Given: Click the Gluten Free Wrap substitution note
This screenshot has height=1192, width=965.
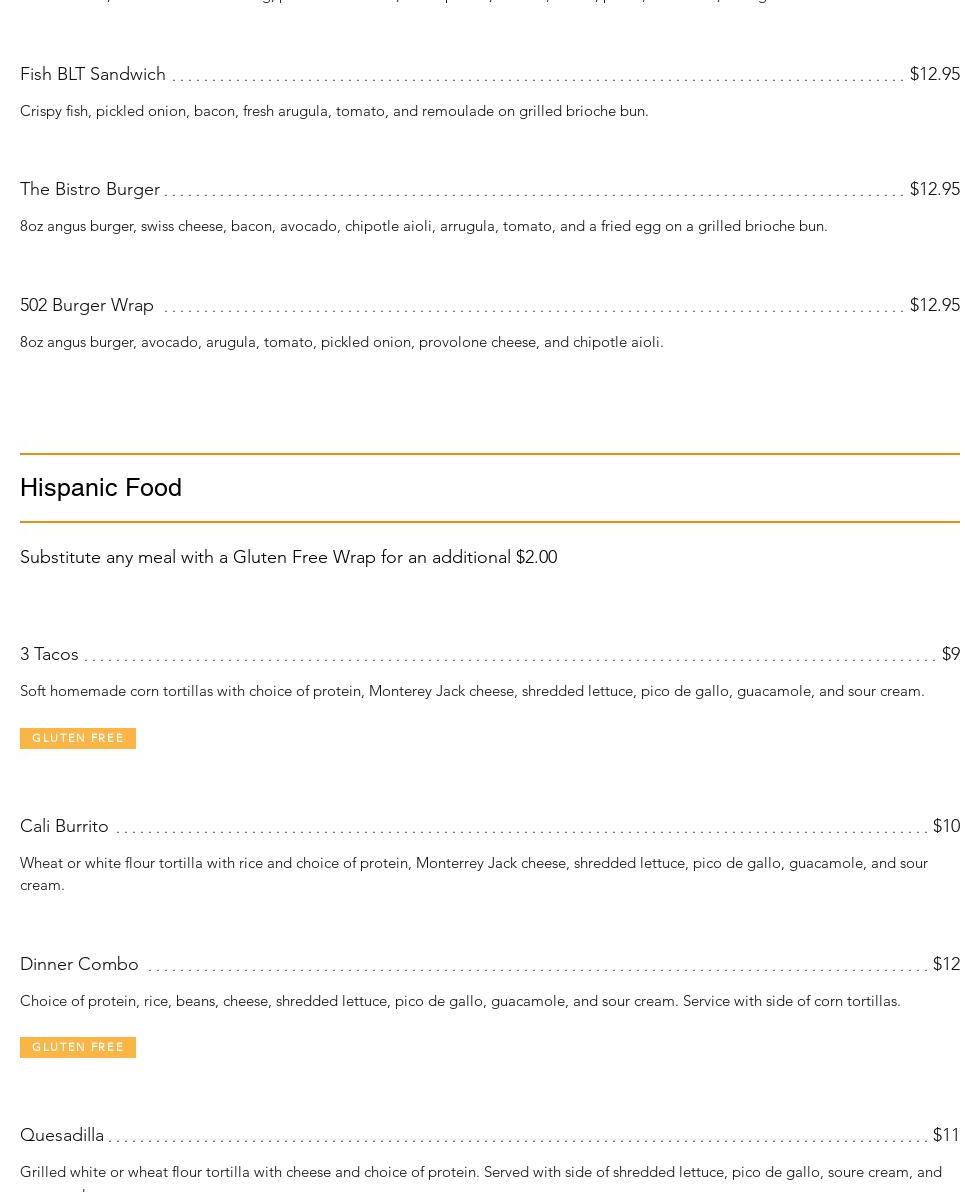Looking at the screenshot, I should 288,557.
